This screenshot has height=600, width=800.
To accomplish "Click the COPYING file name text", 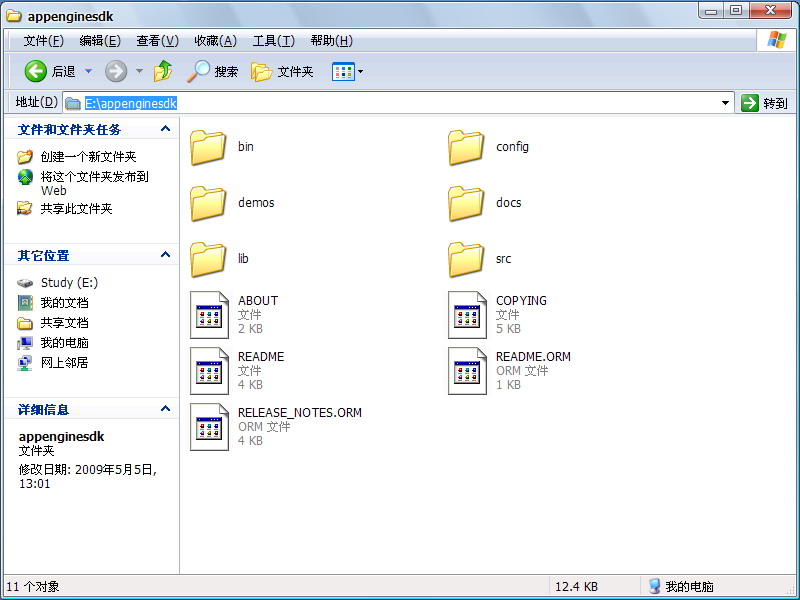I will pos(521,301).
